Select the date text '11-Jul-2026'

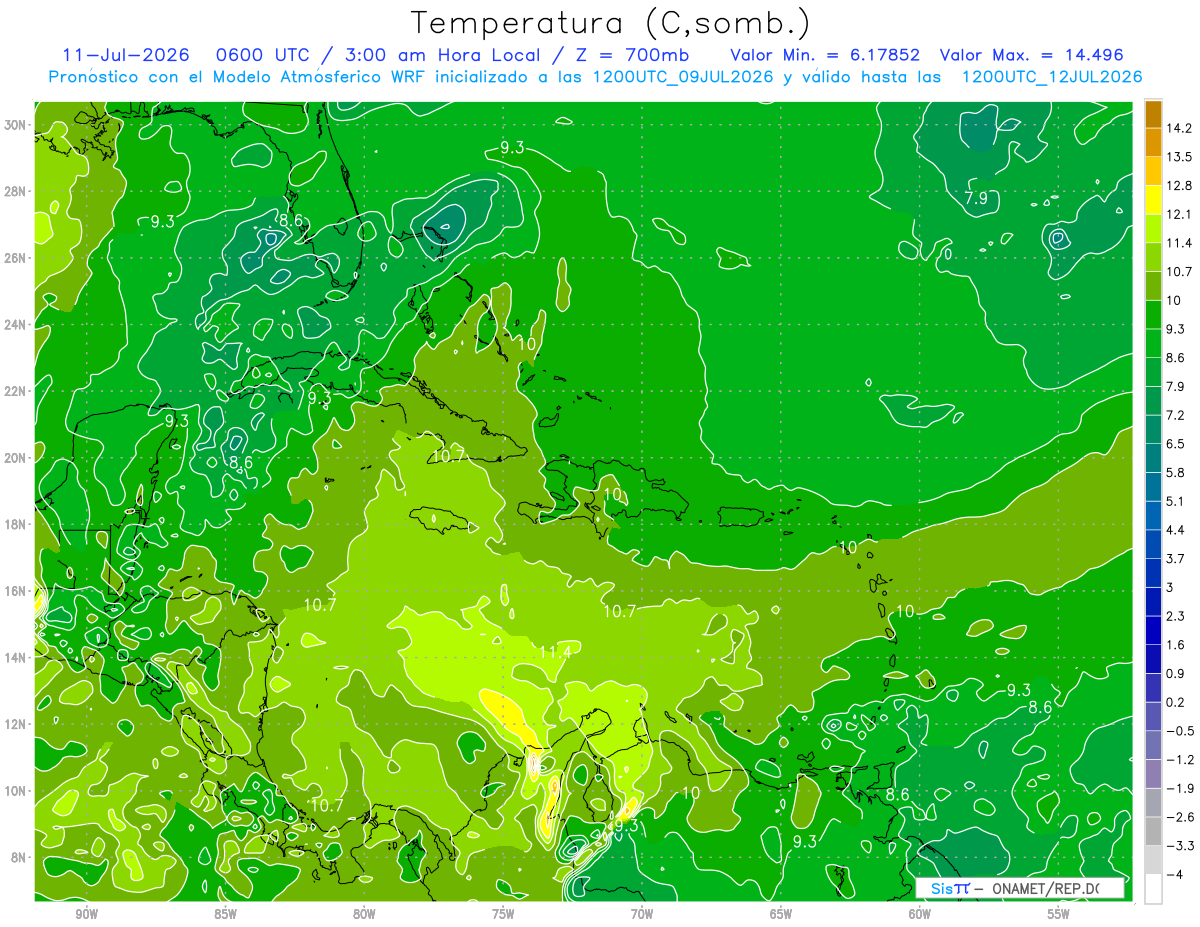(x=124, y=55)
